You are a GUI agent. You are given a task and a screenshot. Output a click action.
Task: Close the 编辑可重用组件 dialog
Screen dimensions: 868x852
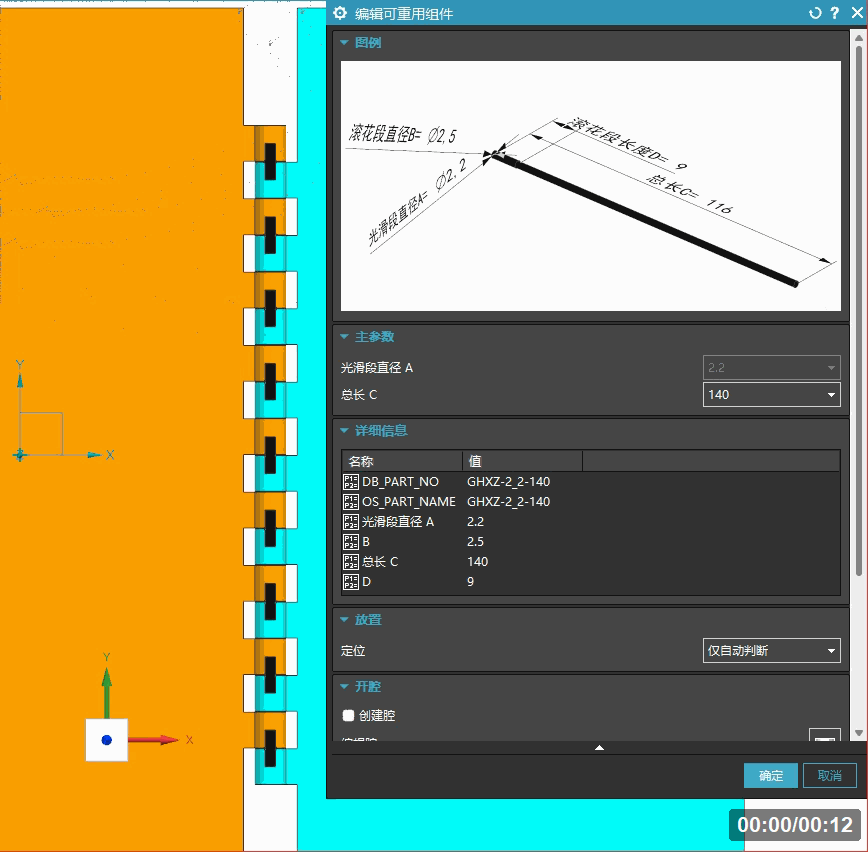tap(857, 13)
